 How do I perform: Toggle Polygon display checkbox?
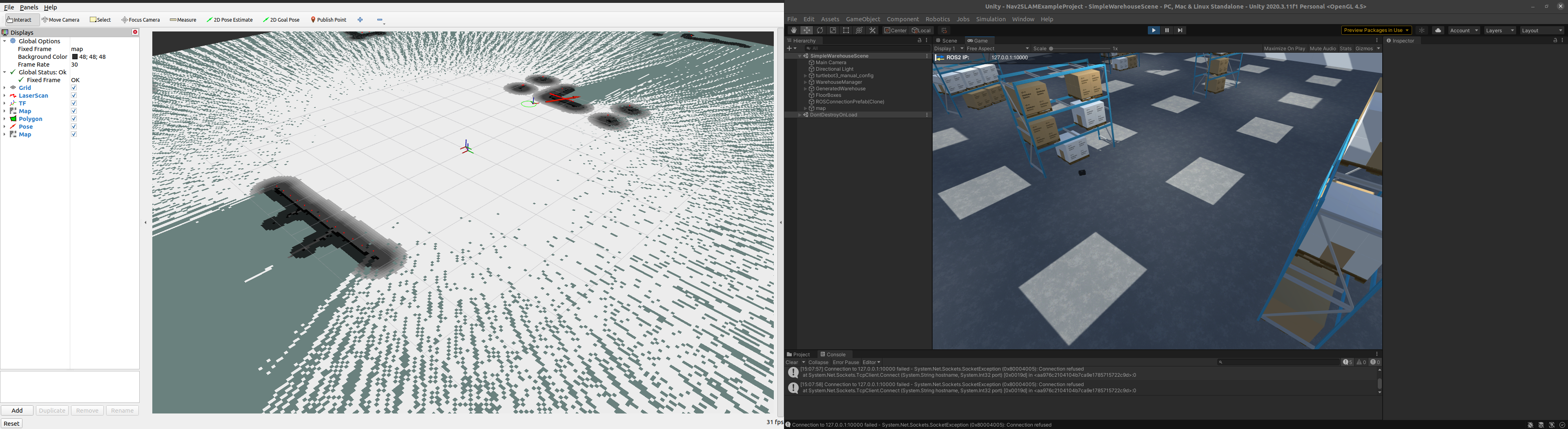(x=73, y=119)
